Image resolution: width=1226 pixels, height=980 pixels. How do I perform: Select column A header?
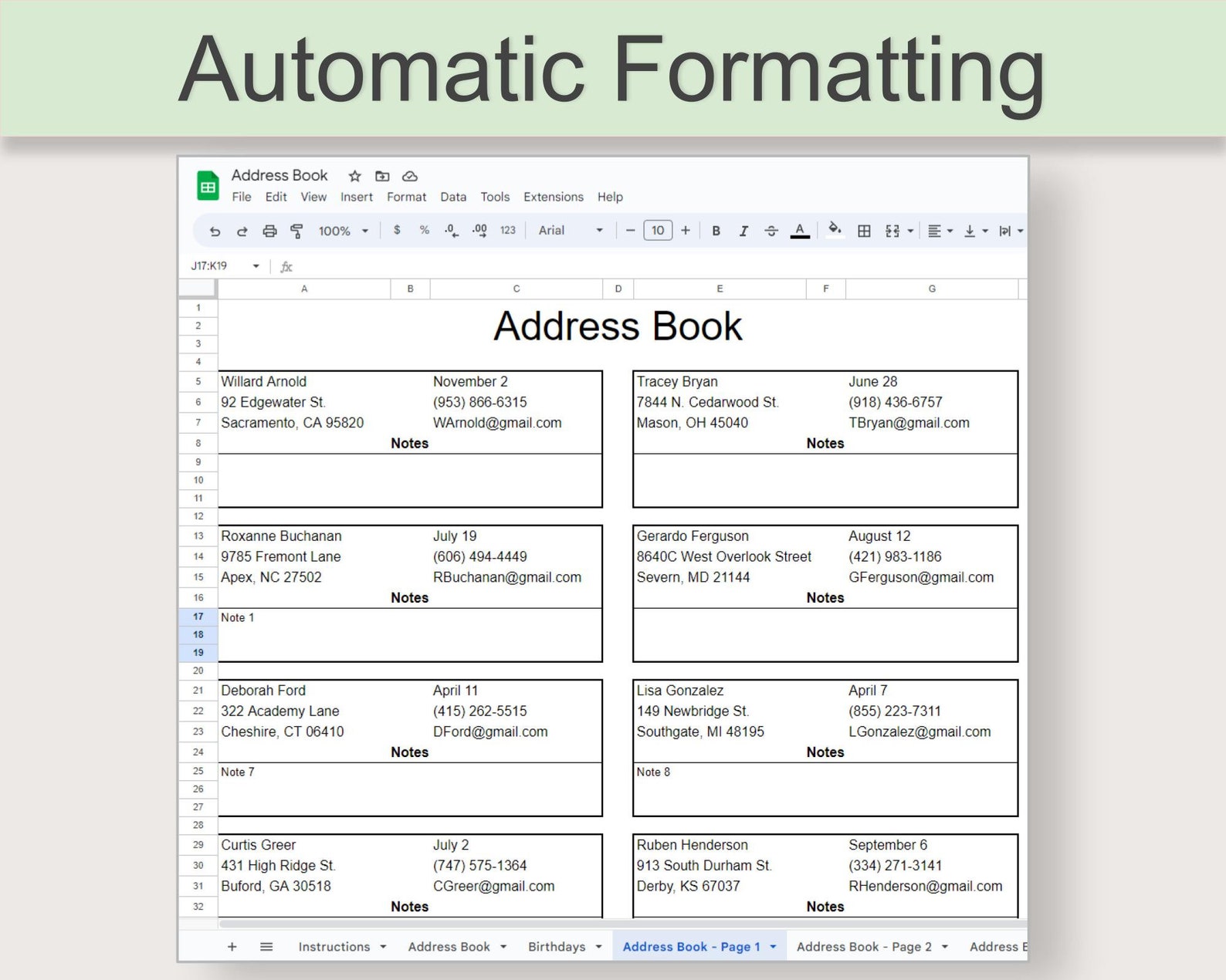[x=304, y=289]
